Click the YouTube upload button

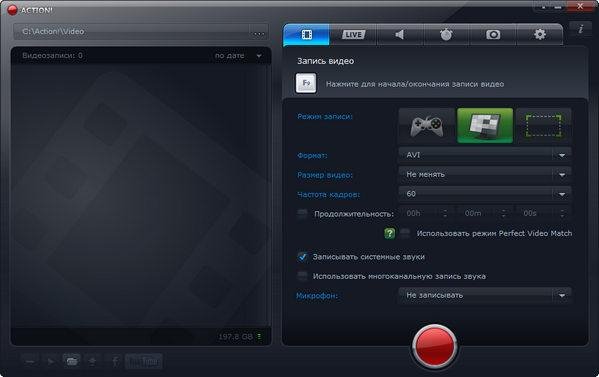144,361
